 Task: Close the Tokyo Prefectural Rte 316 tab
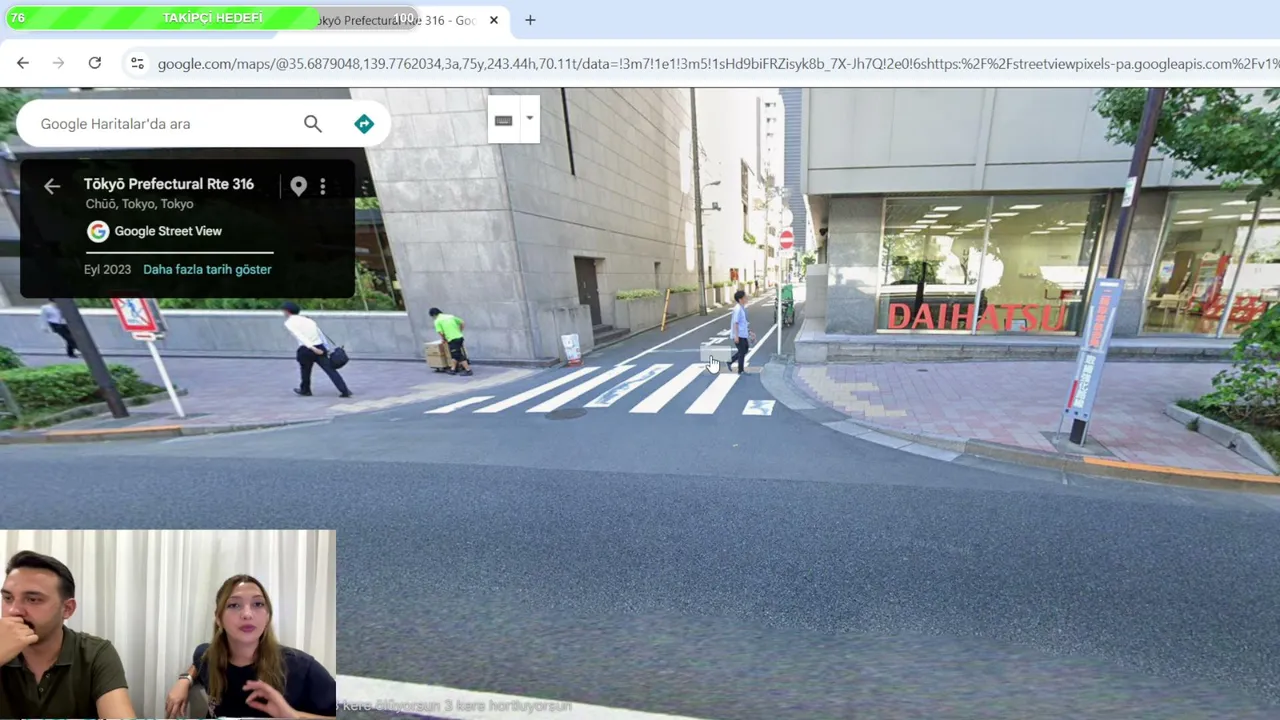point(494,20)
